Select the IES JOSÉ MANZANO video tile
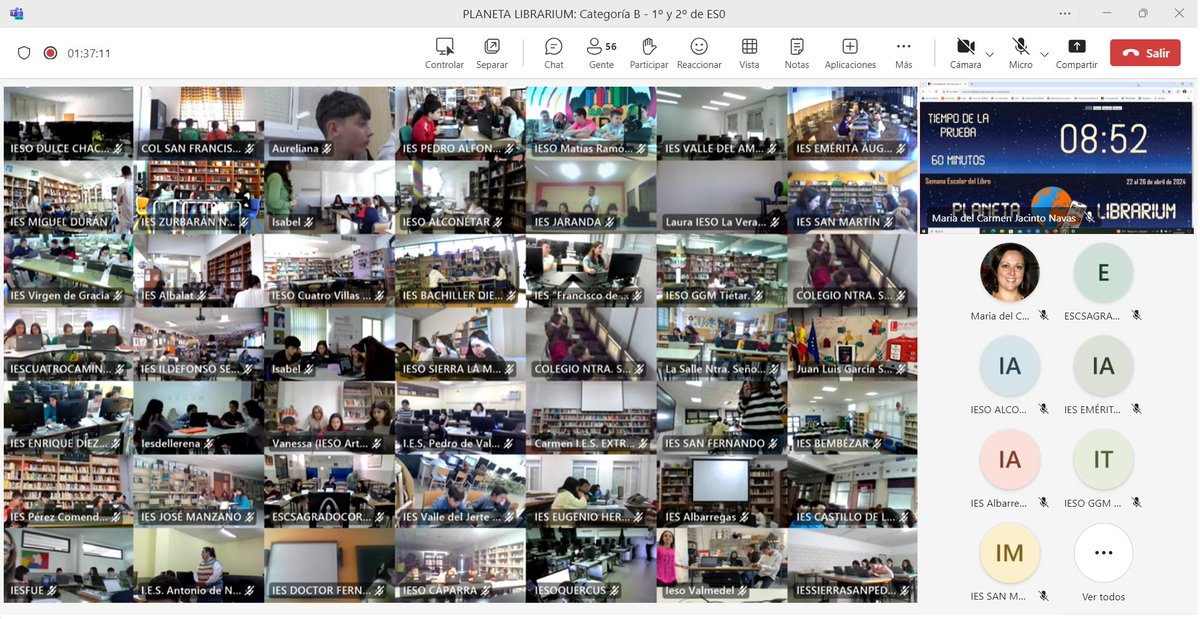 click(x=198, y=492)
